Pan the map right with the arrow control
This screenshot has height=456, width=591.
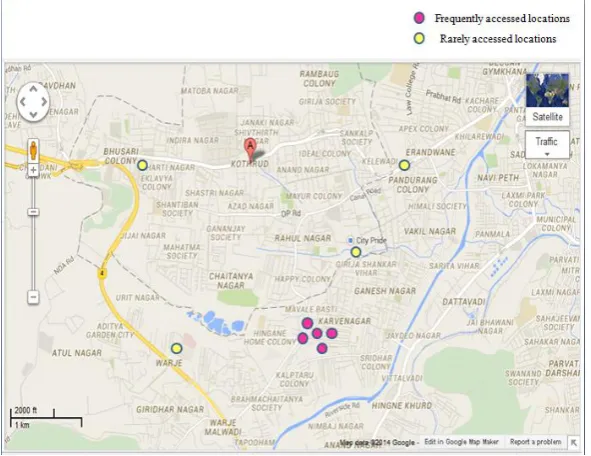tap(44, 102)
